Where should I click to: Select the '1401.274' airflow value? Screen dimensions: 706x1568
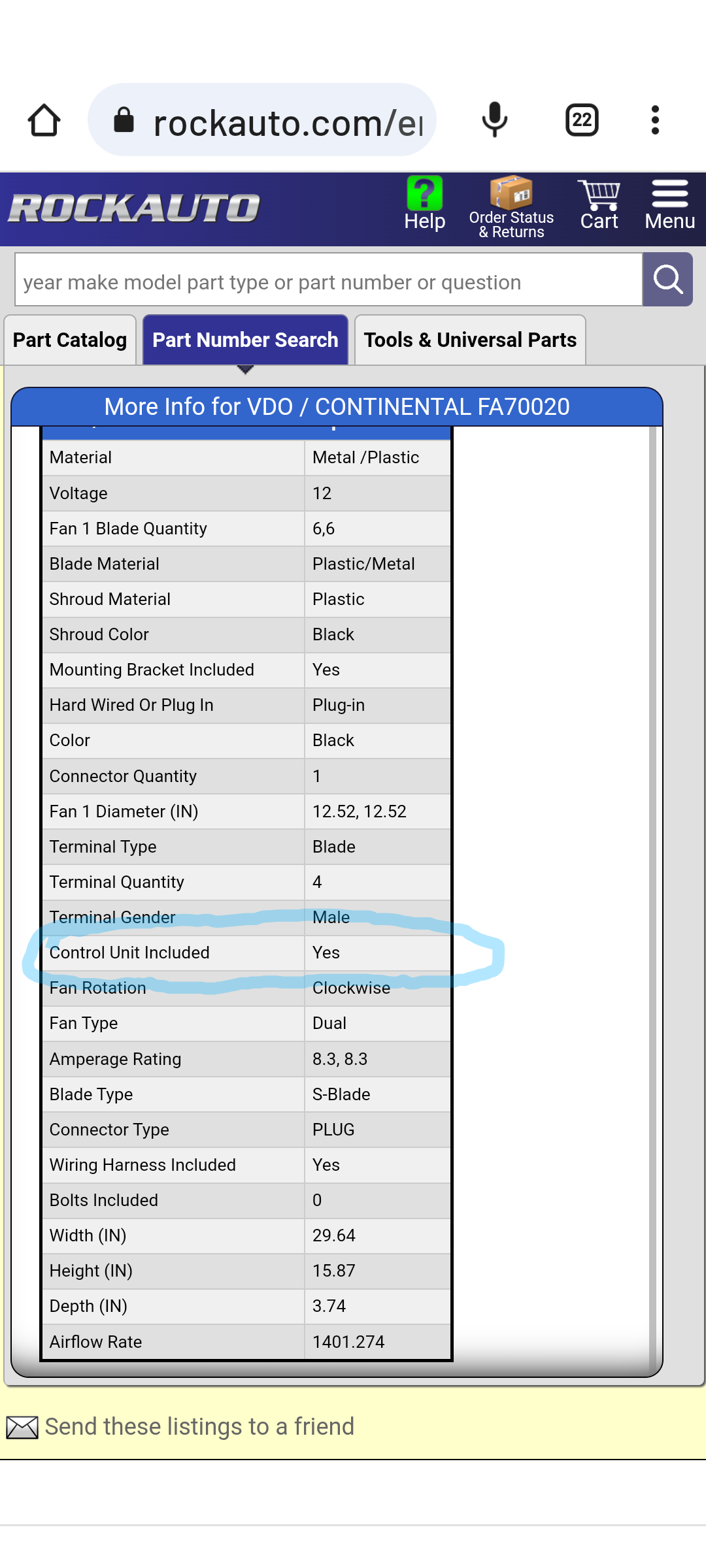point(348,1342)
